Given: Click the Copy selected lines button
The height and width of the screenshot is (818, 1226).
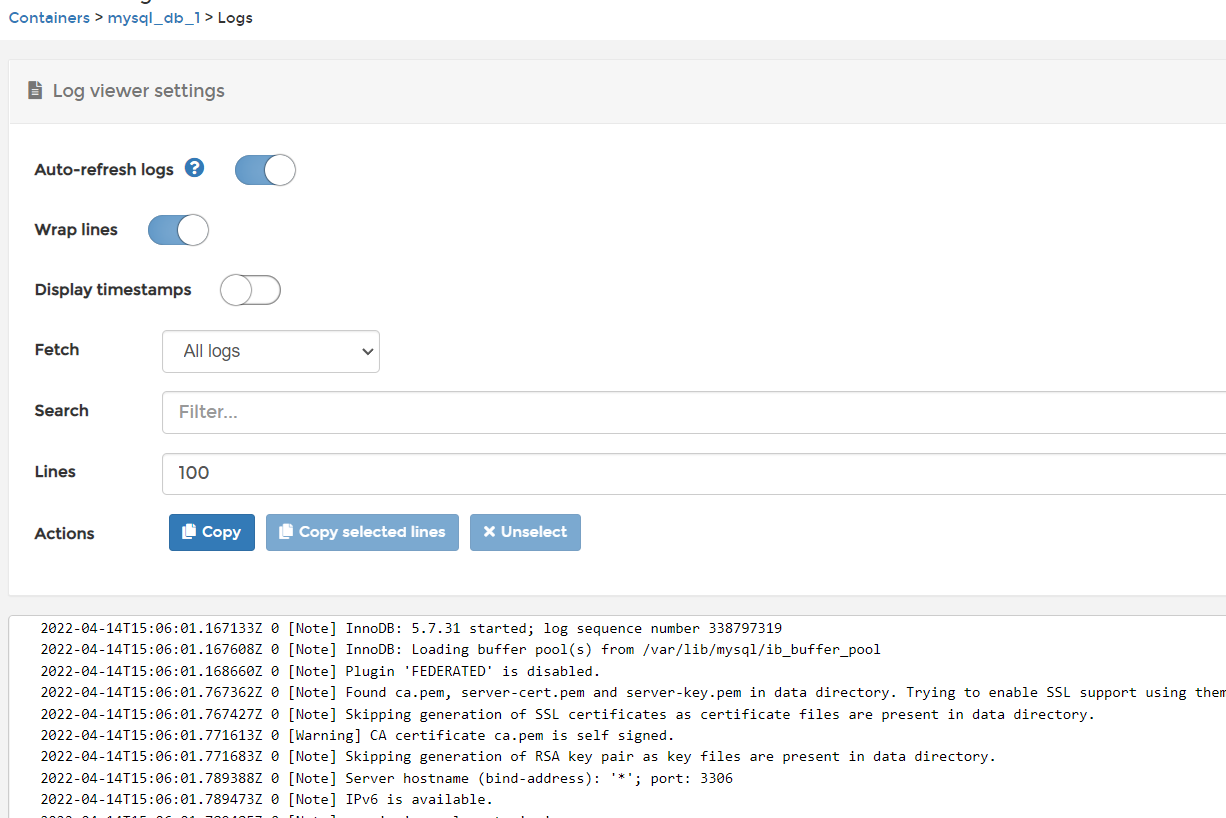Looking at the screenshot, I should (362, 532).
